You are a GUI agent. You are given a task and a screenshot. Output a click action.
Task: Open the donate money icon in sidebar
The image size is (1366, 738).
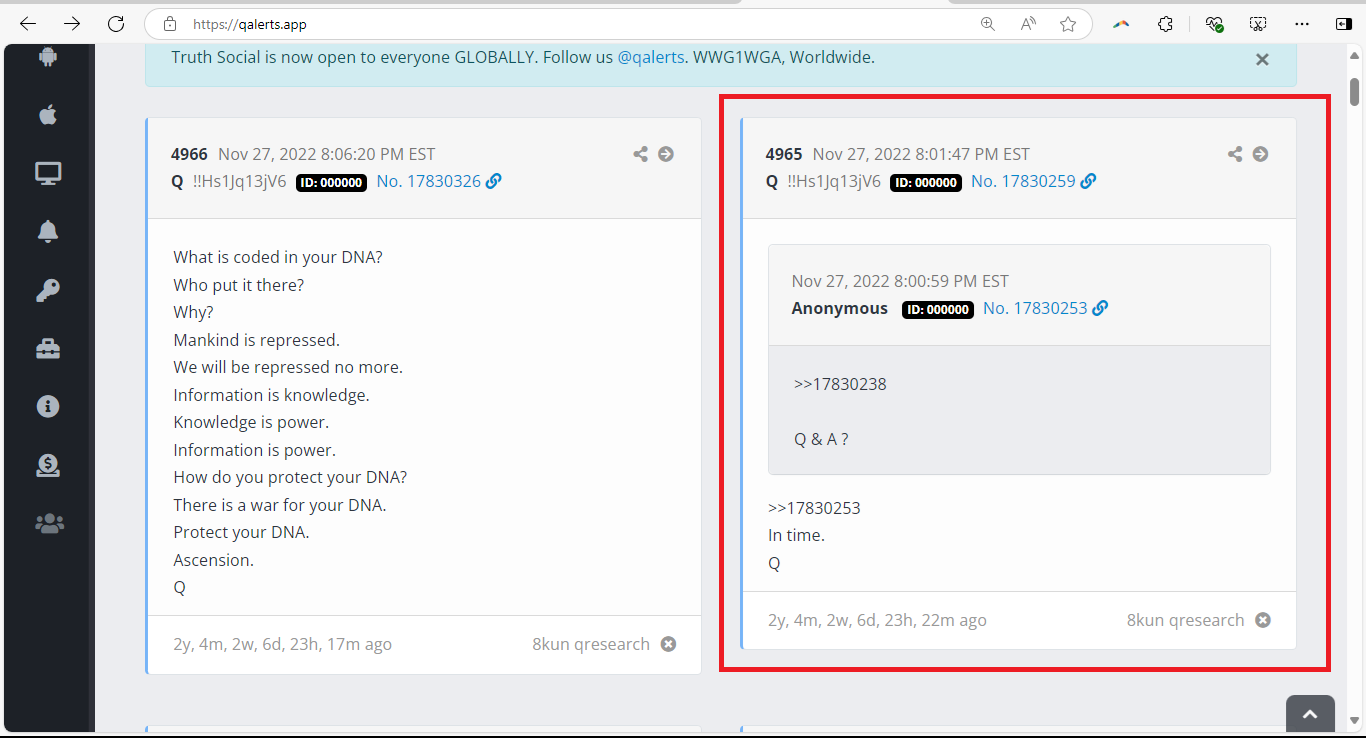point(48,464)
